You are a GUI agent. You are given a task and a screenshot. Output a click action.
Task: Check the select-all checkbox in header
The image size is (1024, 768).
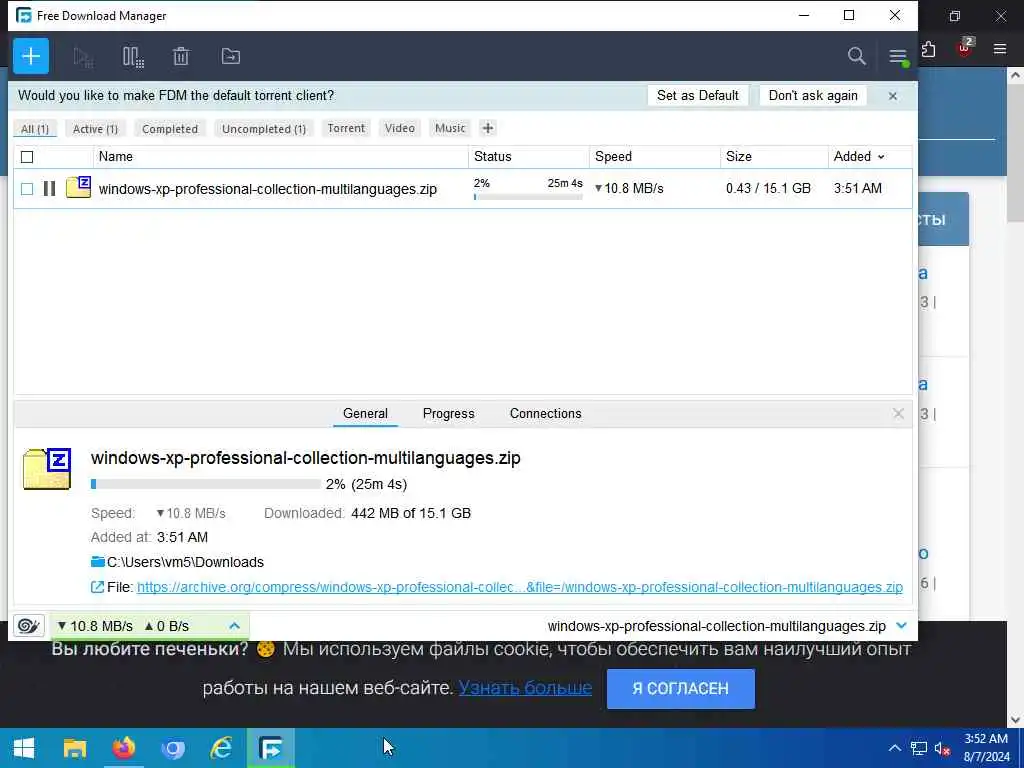pyautogui.click(x=27, y=157)
